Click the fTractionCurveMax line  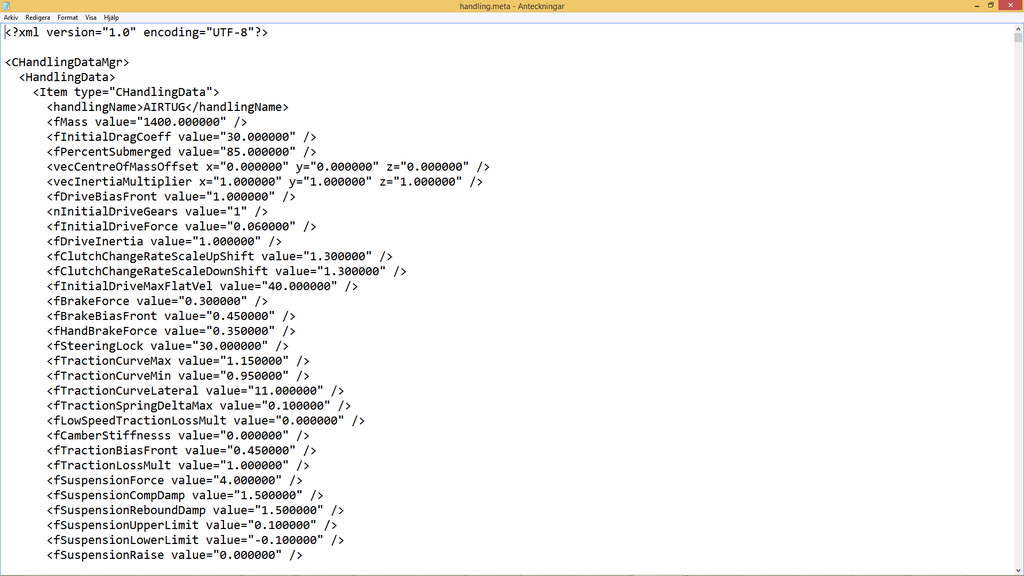(178, 361)
